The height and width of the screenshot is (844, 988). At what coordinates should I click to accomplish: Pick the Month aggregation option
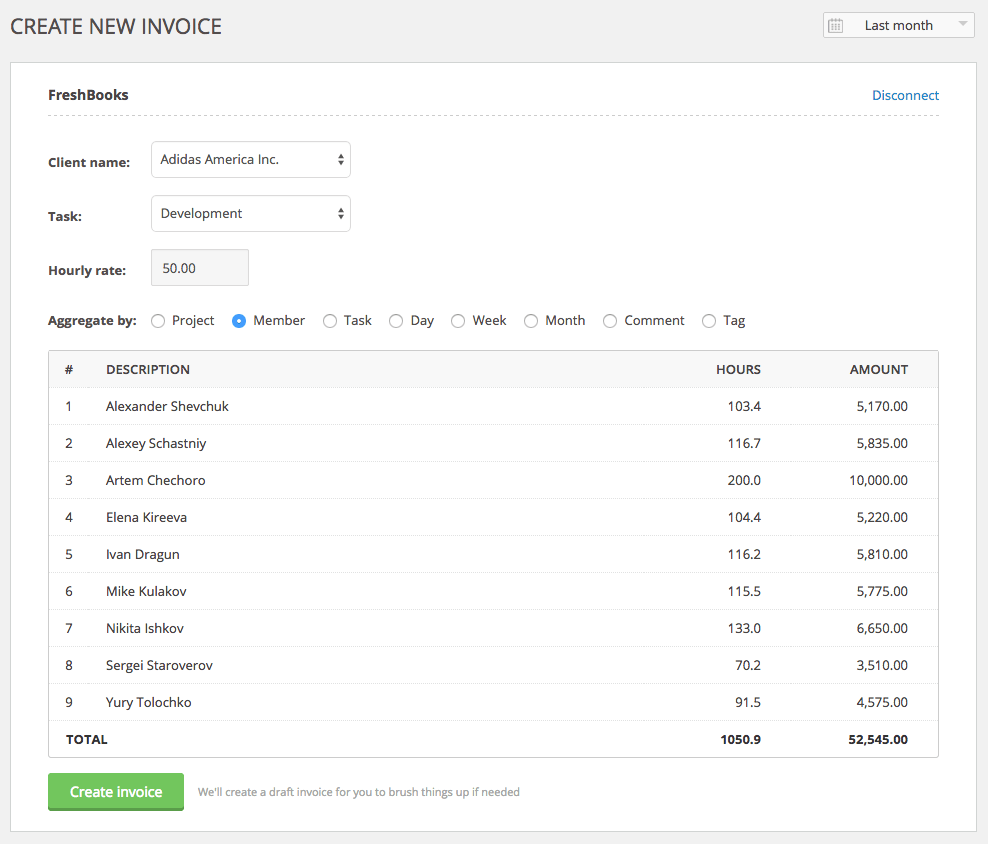click(531, 321)
